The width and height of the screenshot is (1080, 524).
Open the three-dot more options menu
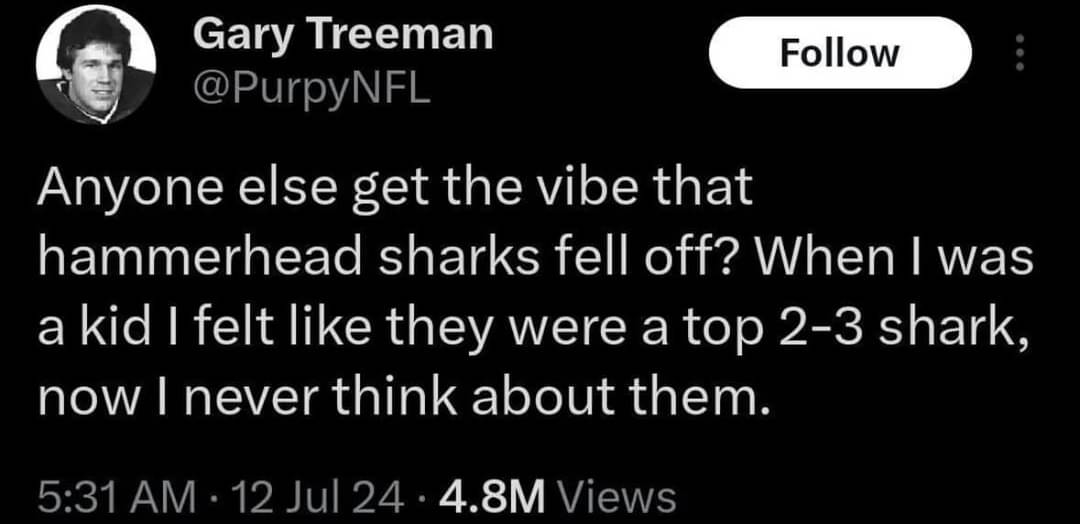(x=1021, y=54)
